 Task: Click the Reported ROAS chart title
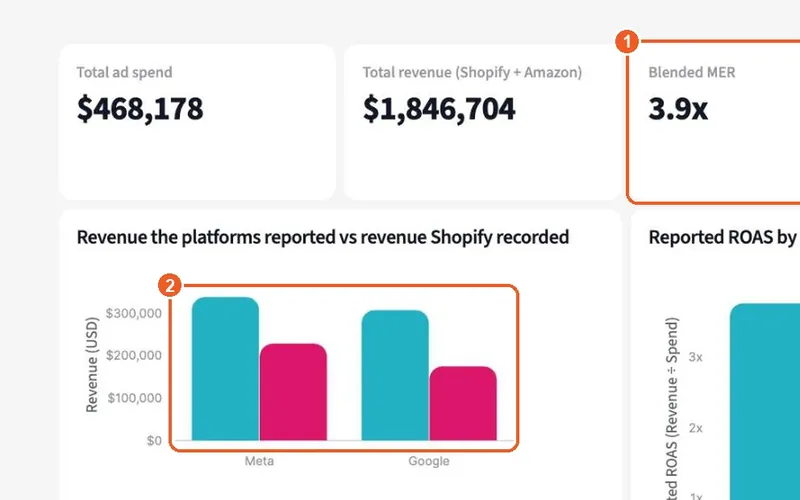tap(724, 237)
